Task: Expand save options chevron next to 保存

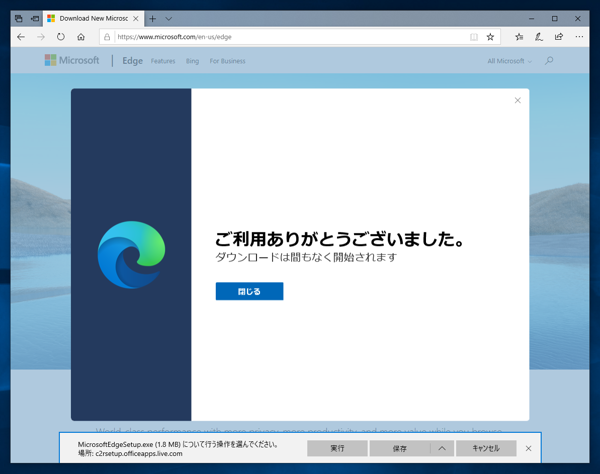Action: click(x=442, y=448)
